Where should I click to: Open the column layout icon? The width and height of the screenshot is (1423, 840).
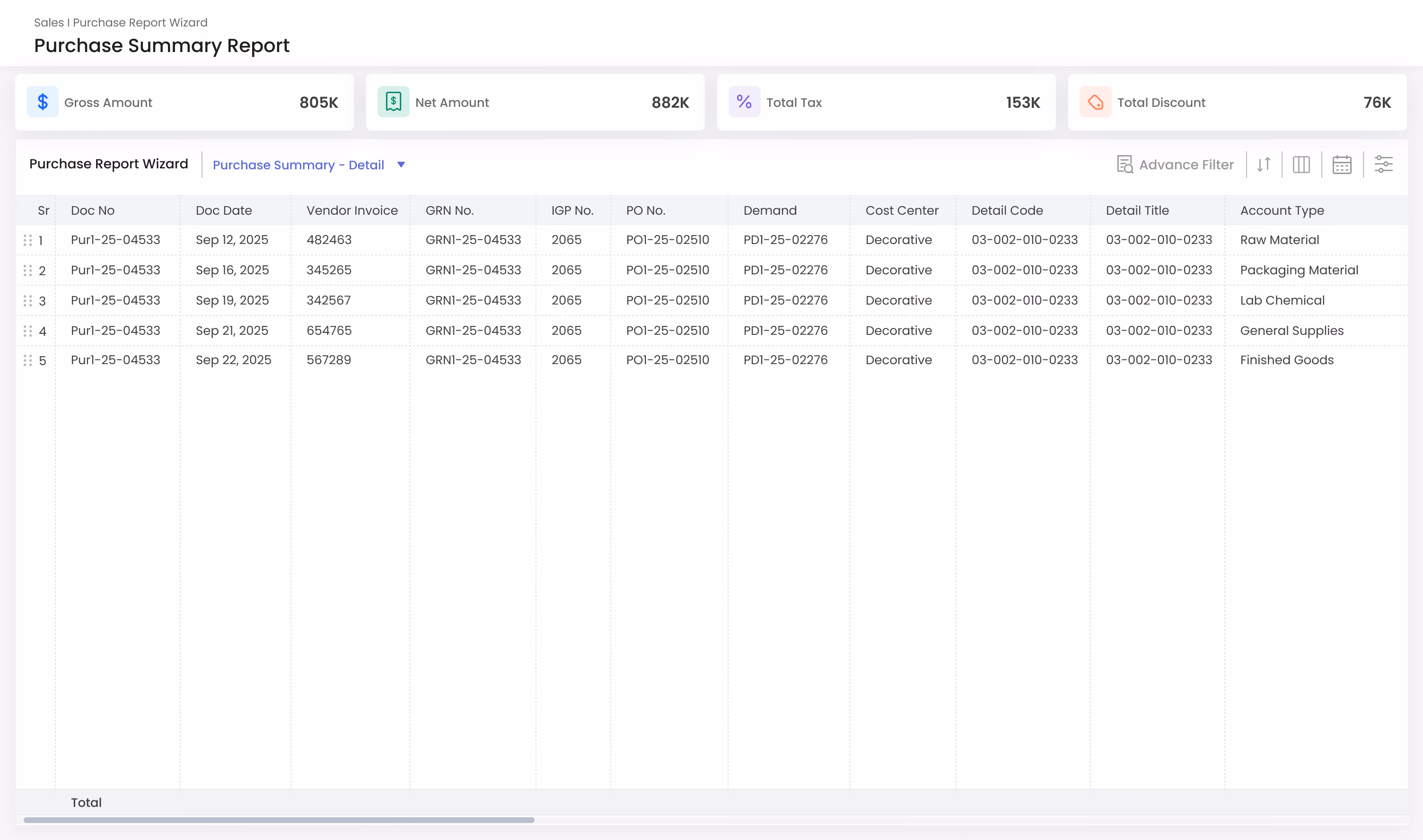tap(1301, 165)
